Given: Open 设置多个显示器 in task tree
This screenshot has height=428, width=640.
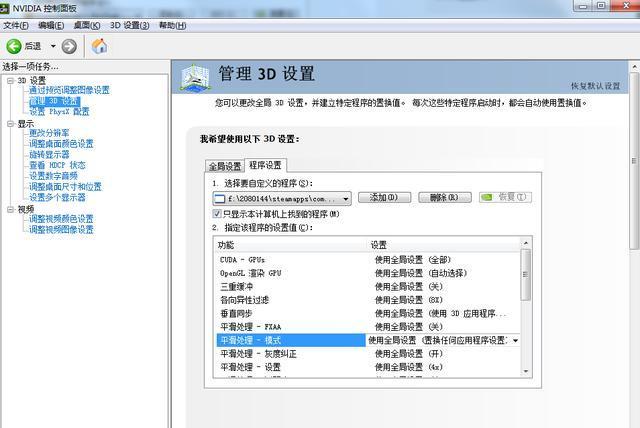Looking at the screenshot, I should click(57, 197).
